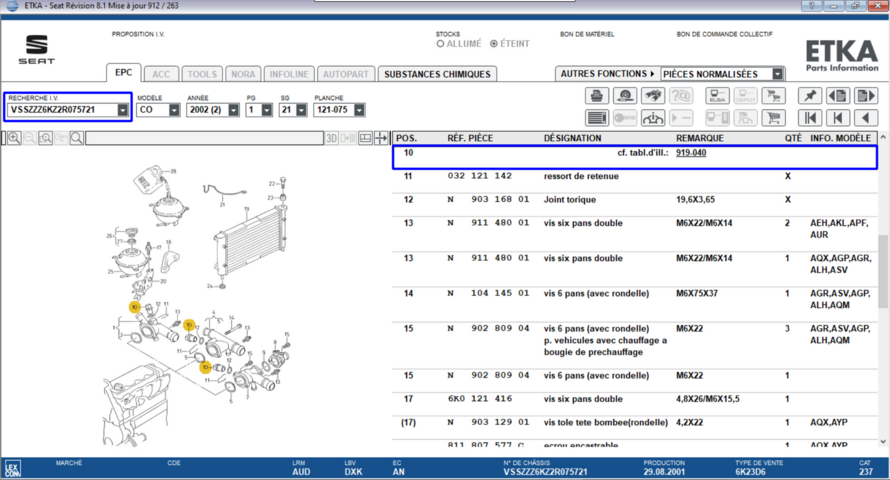
Task: Switch to the TOOLS tab
Action: click(202, 74)
